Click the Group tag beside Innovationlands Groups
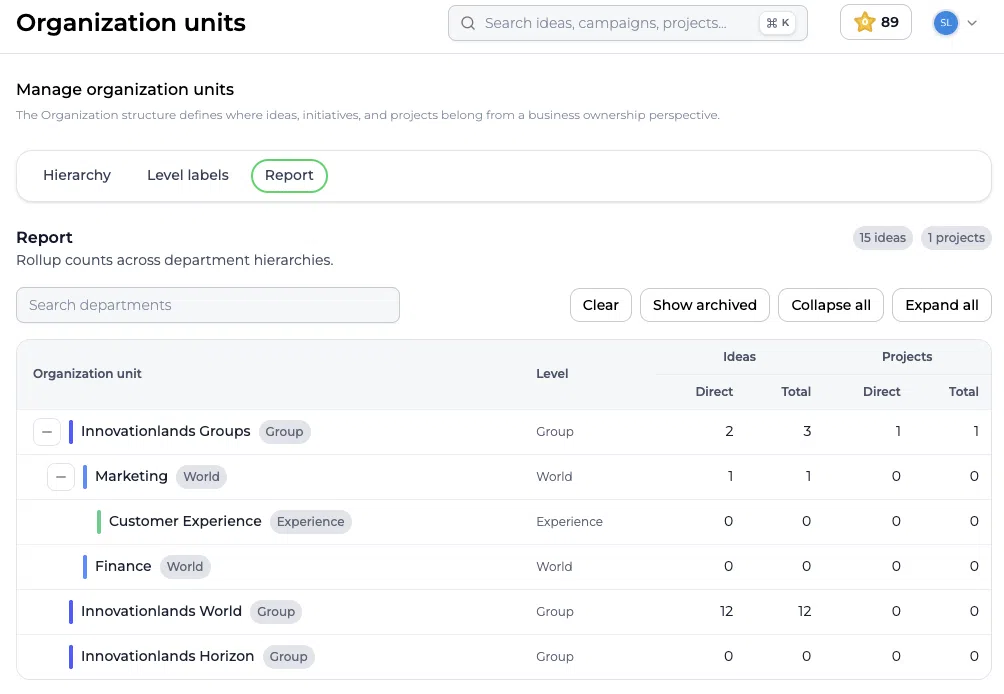Viewport: 1004px width, 694px height. click(284, 432)
